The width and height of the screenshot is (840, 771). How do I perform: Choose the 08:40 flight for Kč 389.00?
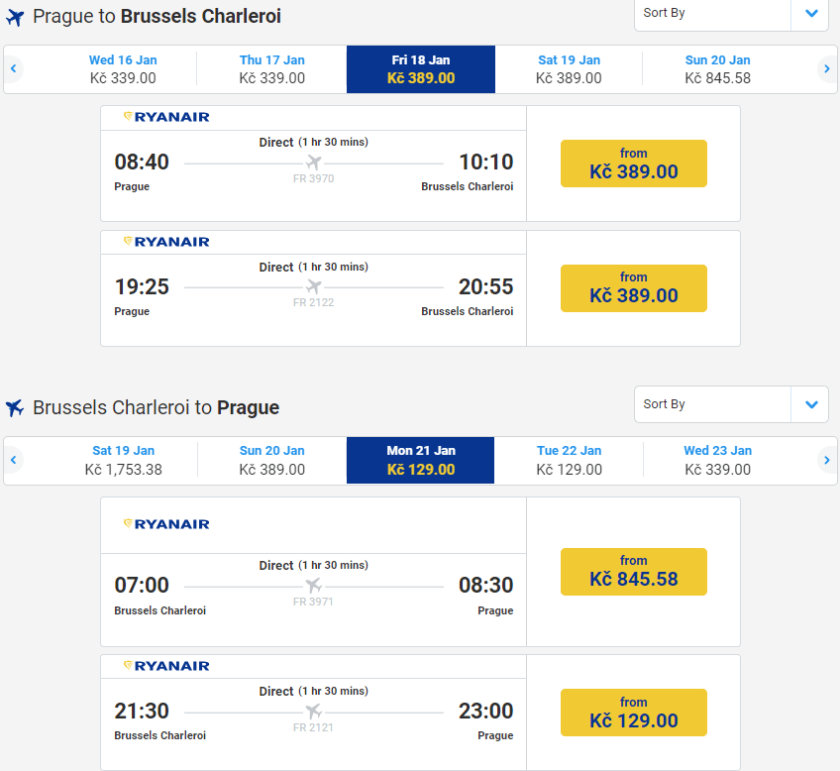(633, 163)
